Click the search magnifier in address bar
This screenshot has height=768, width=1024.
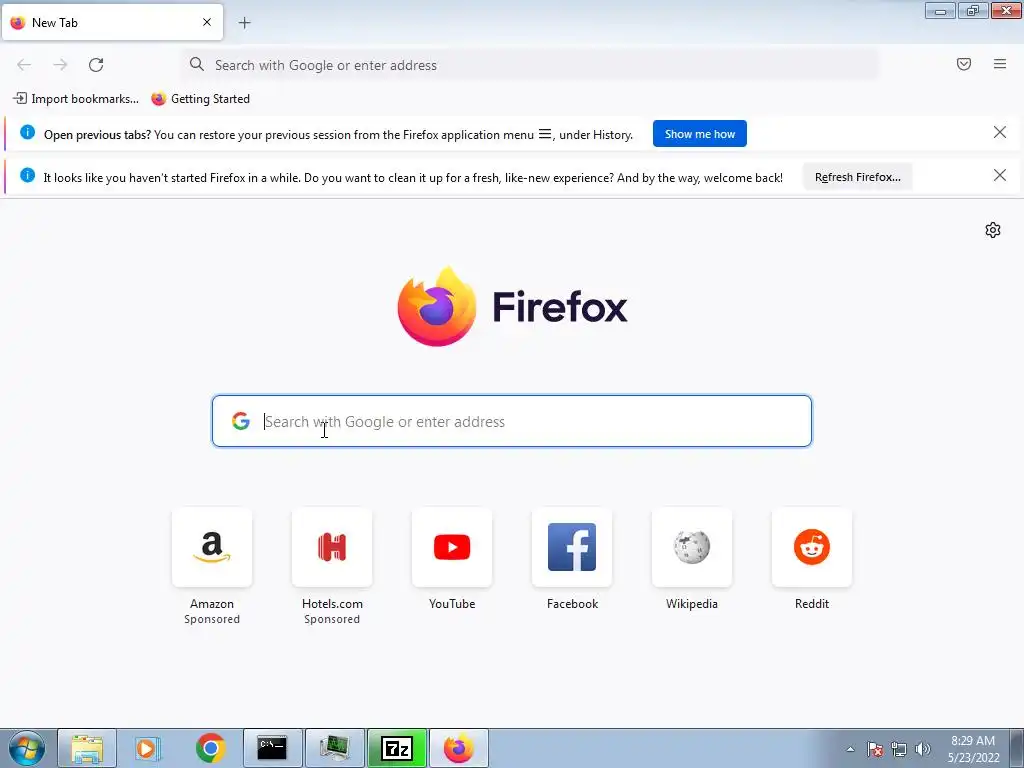[x=197, y=64]
